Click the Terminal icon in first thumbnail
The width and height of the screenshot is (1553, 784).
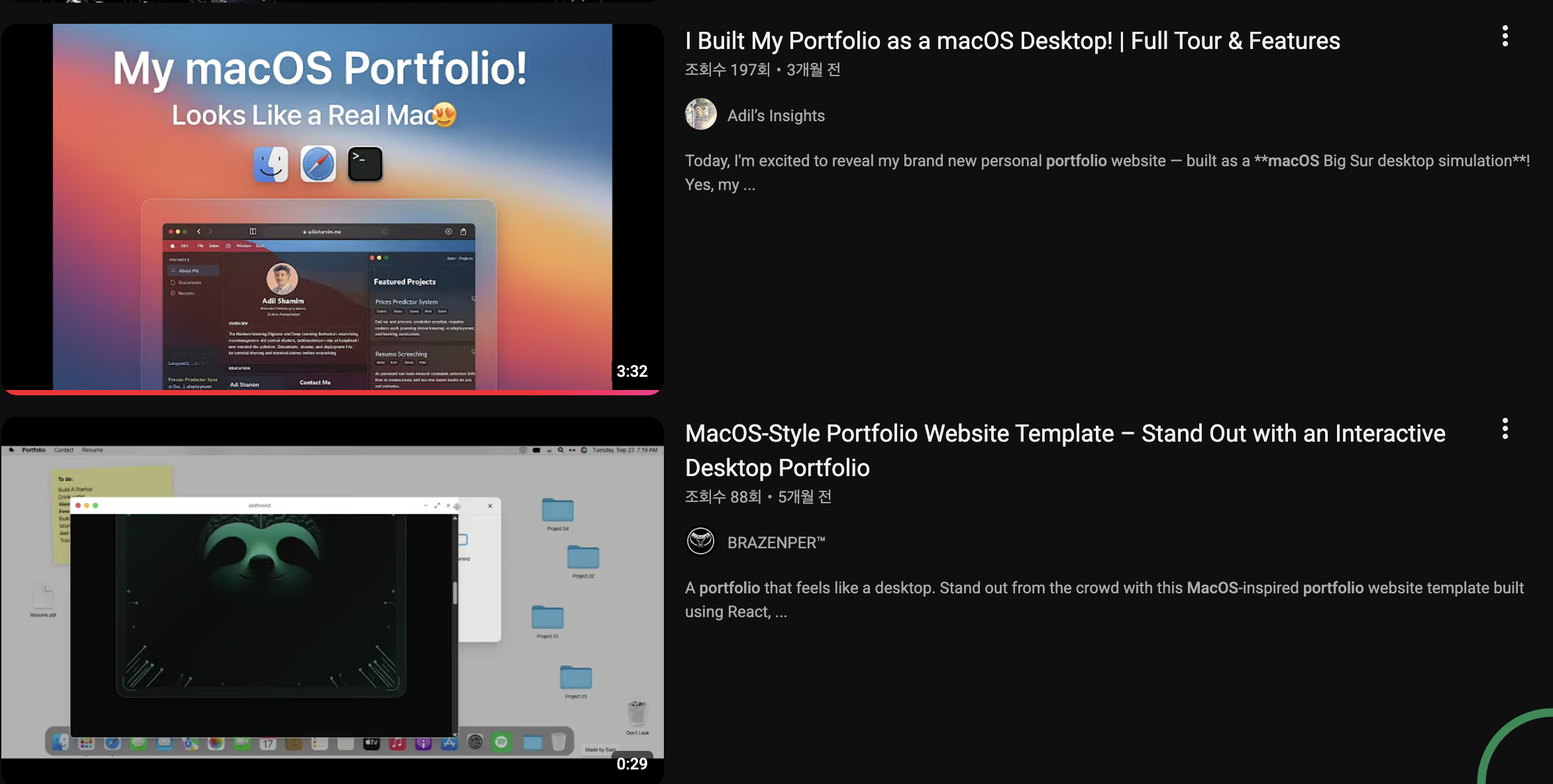[x=365, y=164]
